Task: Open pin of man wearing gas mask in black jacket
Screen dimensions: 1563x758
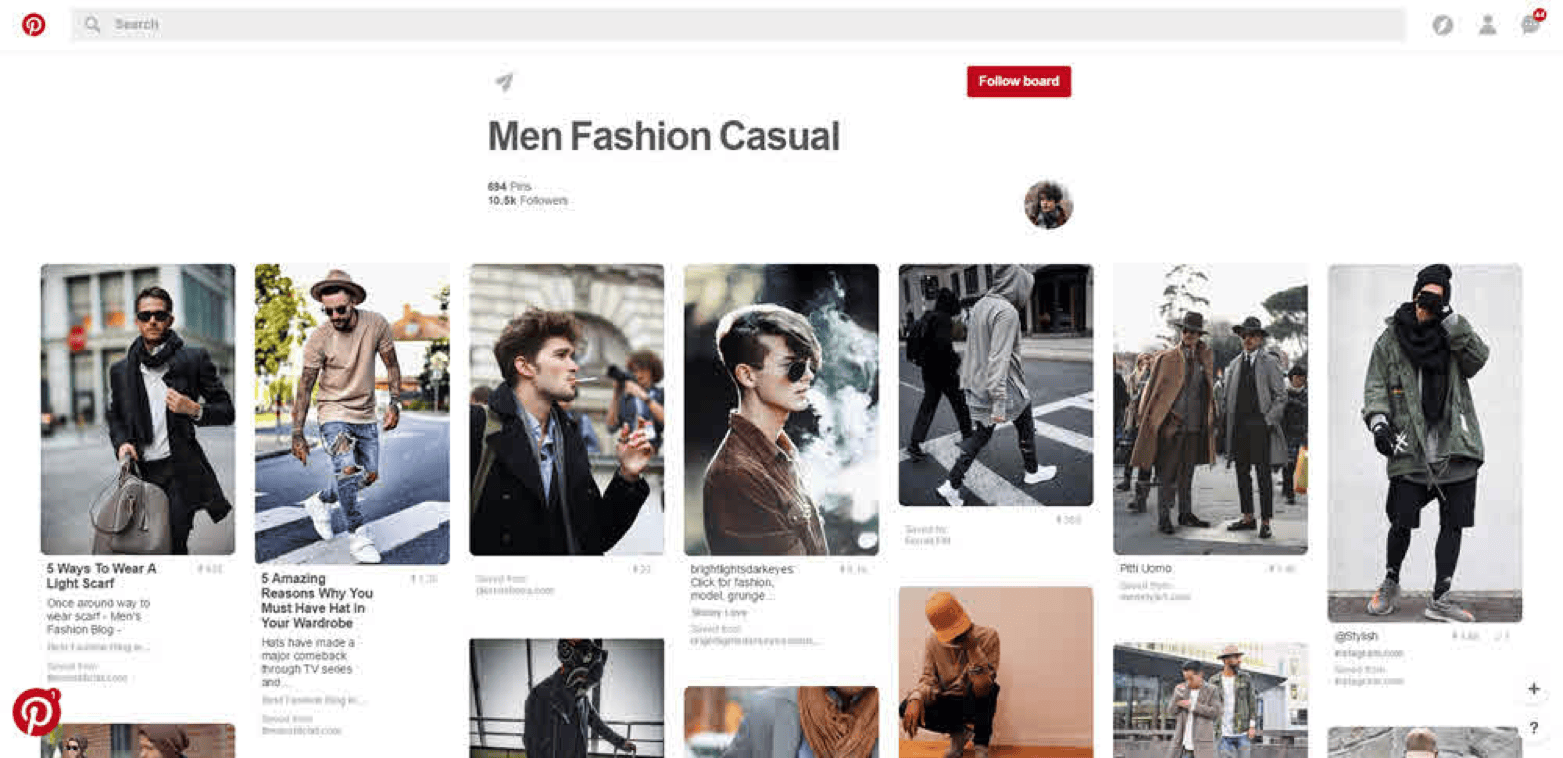Action: 567,698
